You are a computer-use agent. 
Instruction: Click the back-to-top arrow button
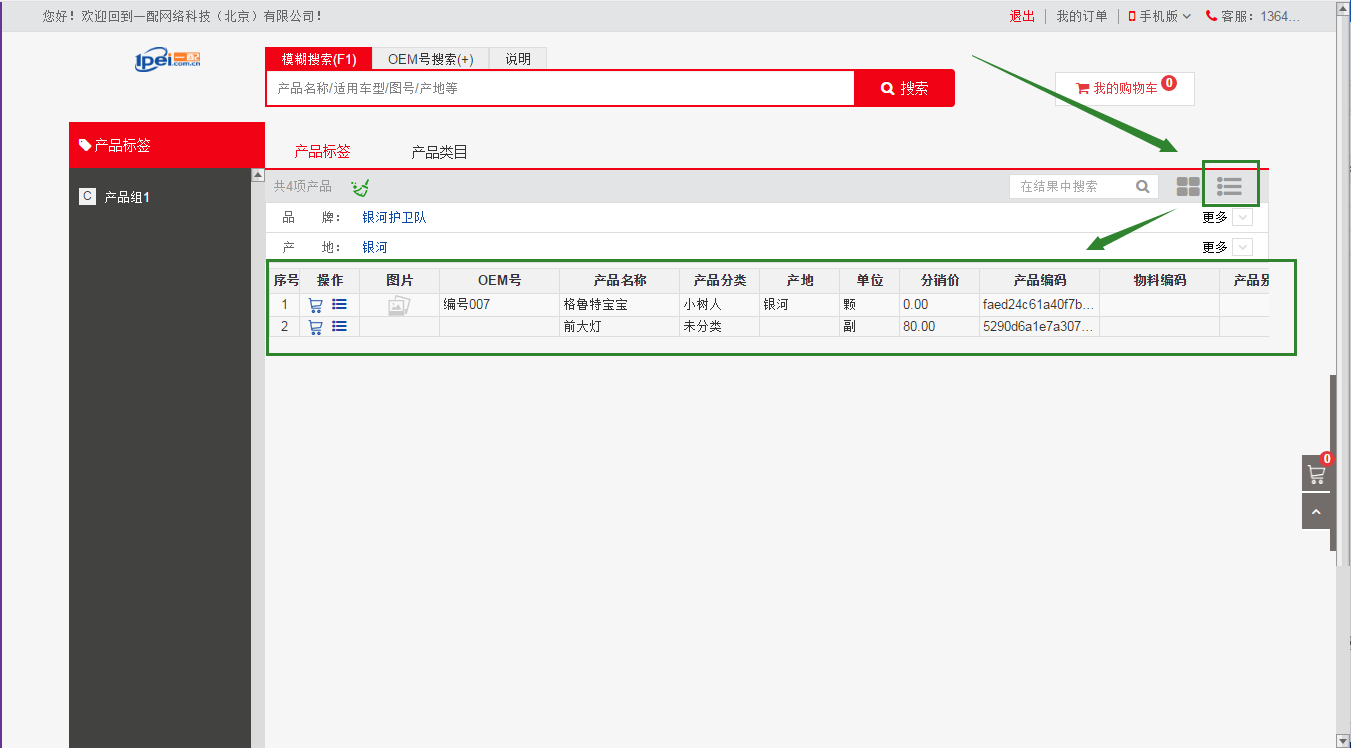click(x=1316, y=511)
